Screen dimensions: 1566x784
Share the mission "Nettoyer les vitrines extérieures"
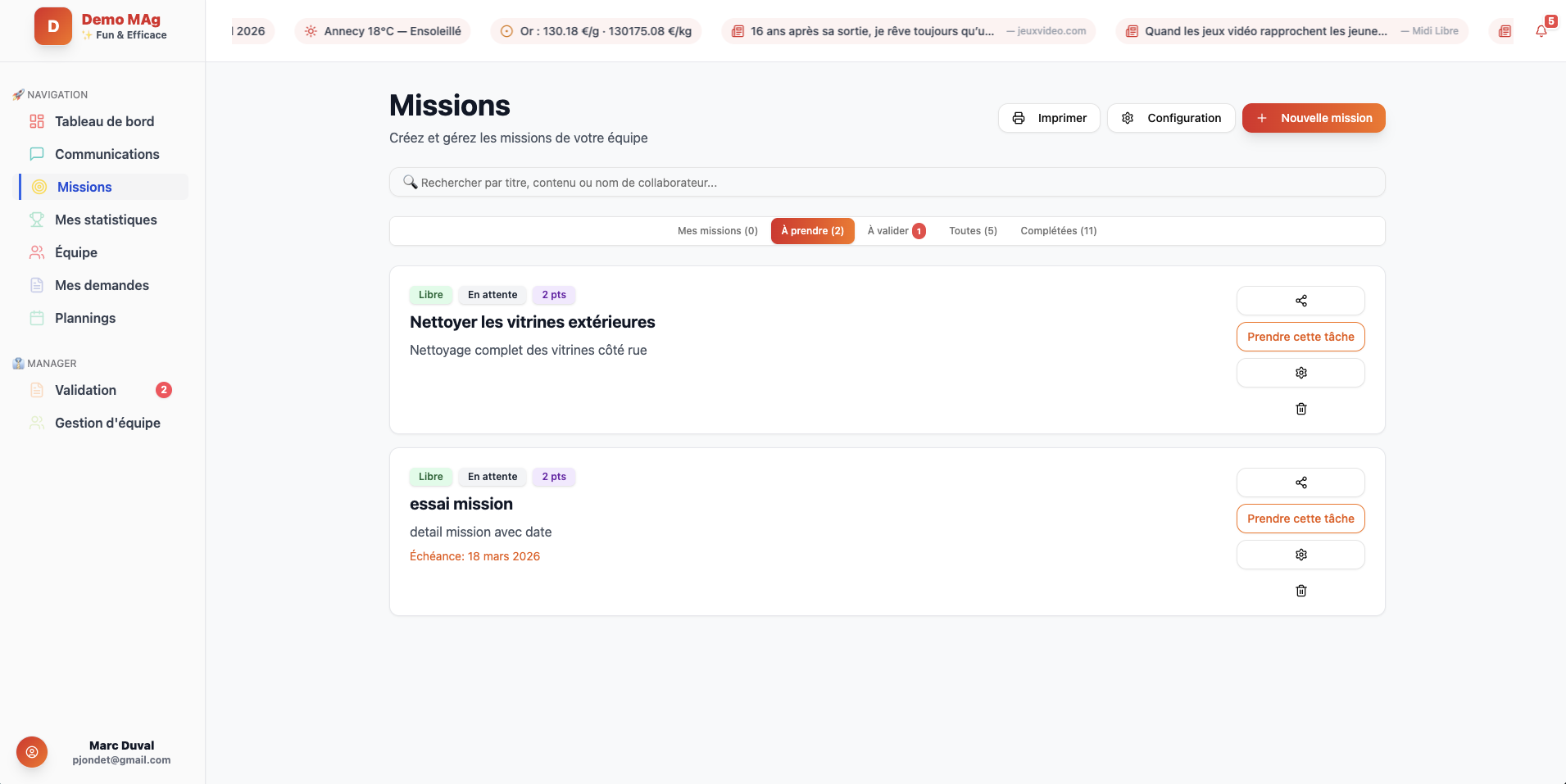tap(1300, 301)
